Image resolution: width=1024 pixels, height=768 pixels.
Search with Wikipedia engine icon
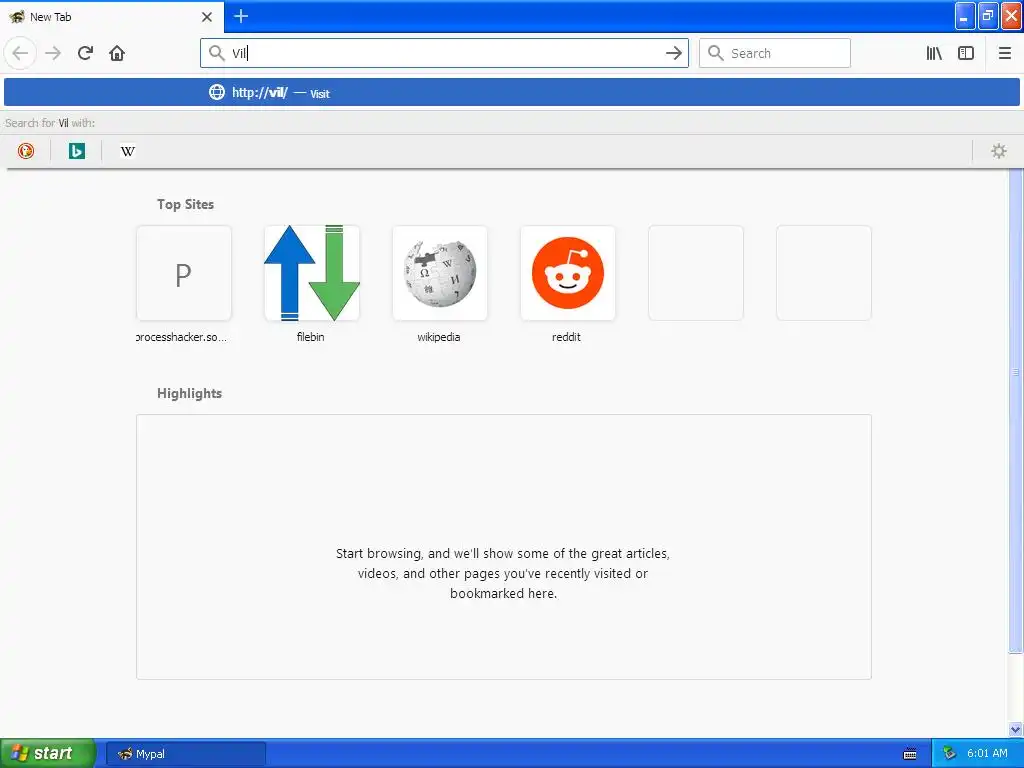(x=128, y=151)
